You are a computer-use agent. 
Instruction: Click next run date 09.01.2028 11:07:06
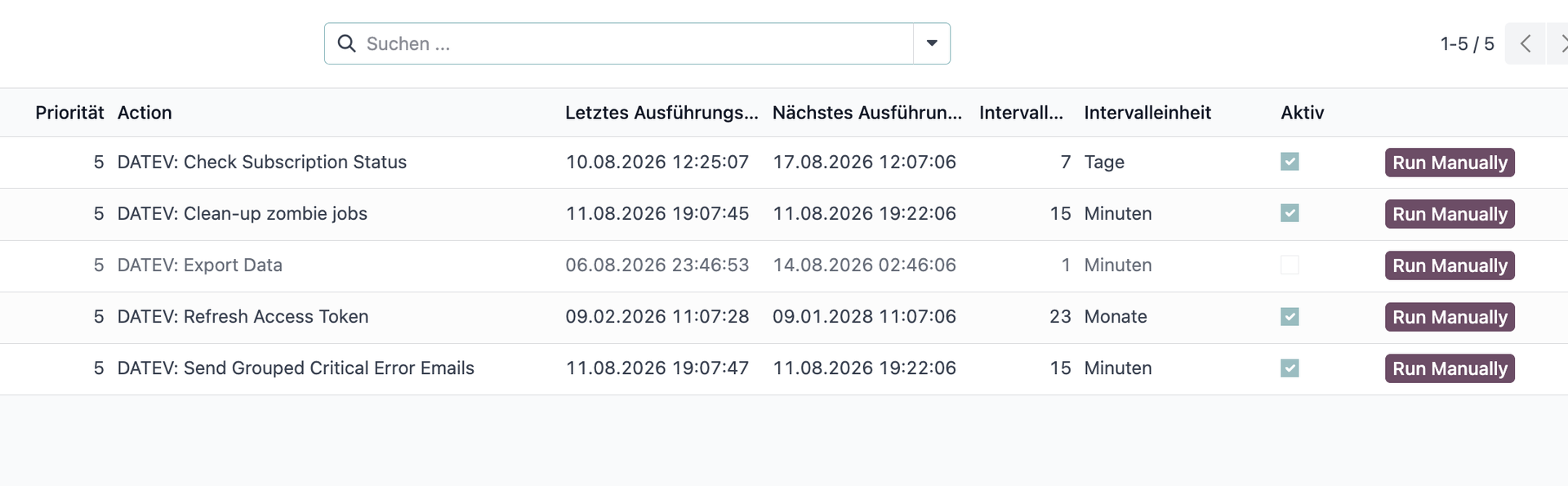865,316
